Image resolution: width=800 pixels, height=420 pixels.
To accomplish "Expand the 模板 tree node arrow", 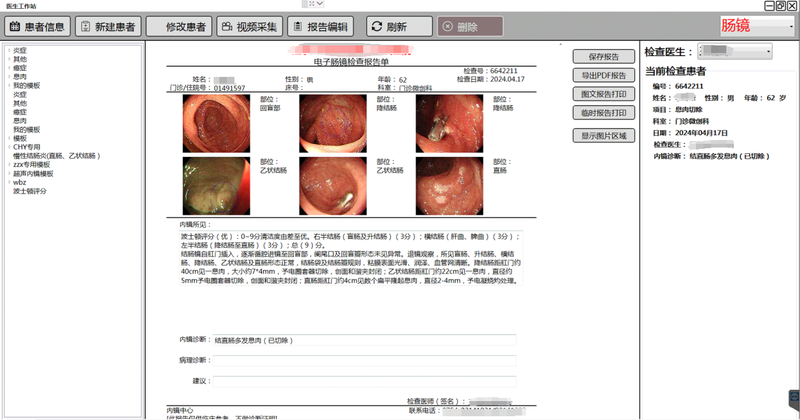I will point(9,138).
